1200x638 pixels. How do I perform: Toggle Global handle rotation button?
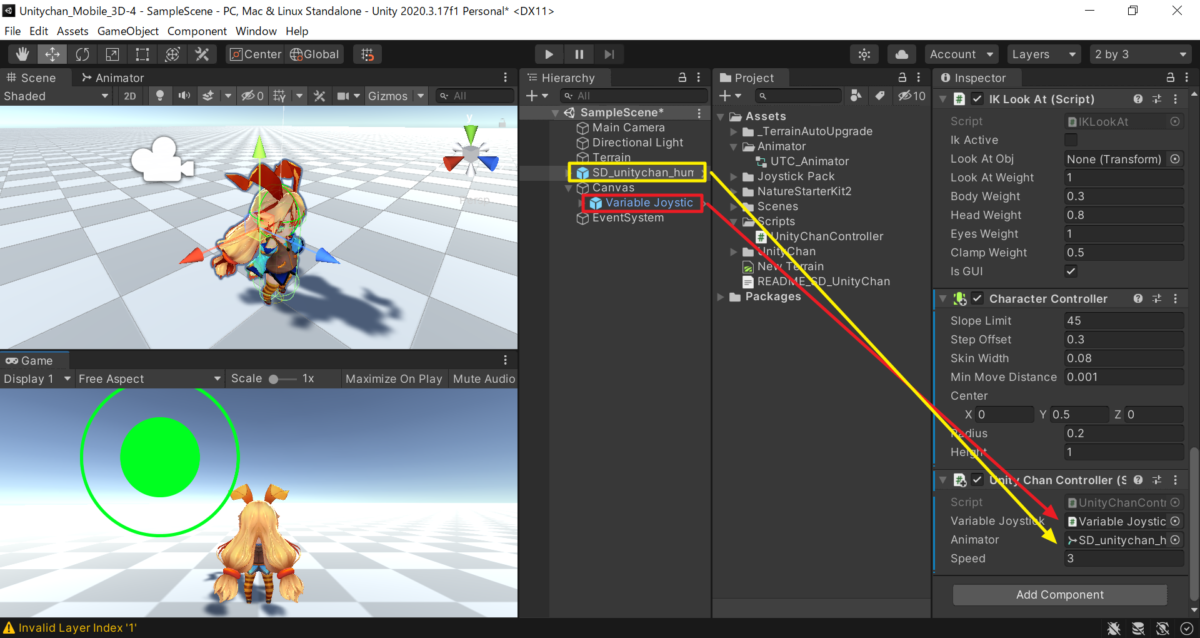click(315, 54)
